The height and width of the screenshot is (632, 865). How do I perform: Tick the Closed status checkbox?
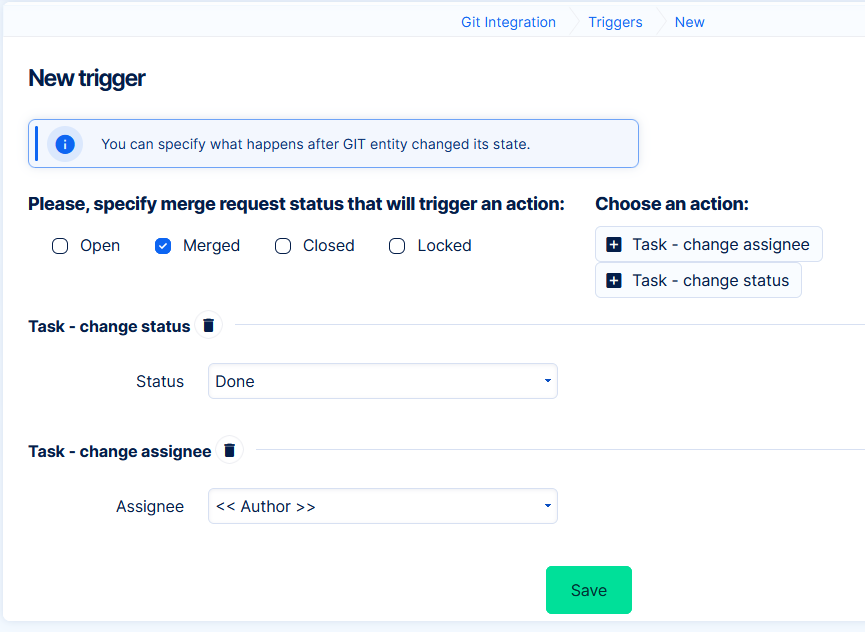point(283,246)
